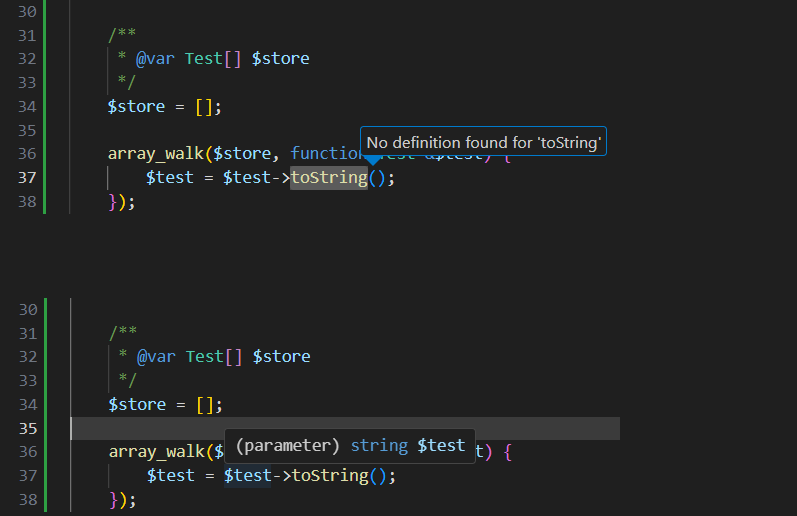Click $store in the lower docblock comment
The width and height of the screenshot is (797, 516).
[281, 356]
